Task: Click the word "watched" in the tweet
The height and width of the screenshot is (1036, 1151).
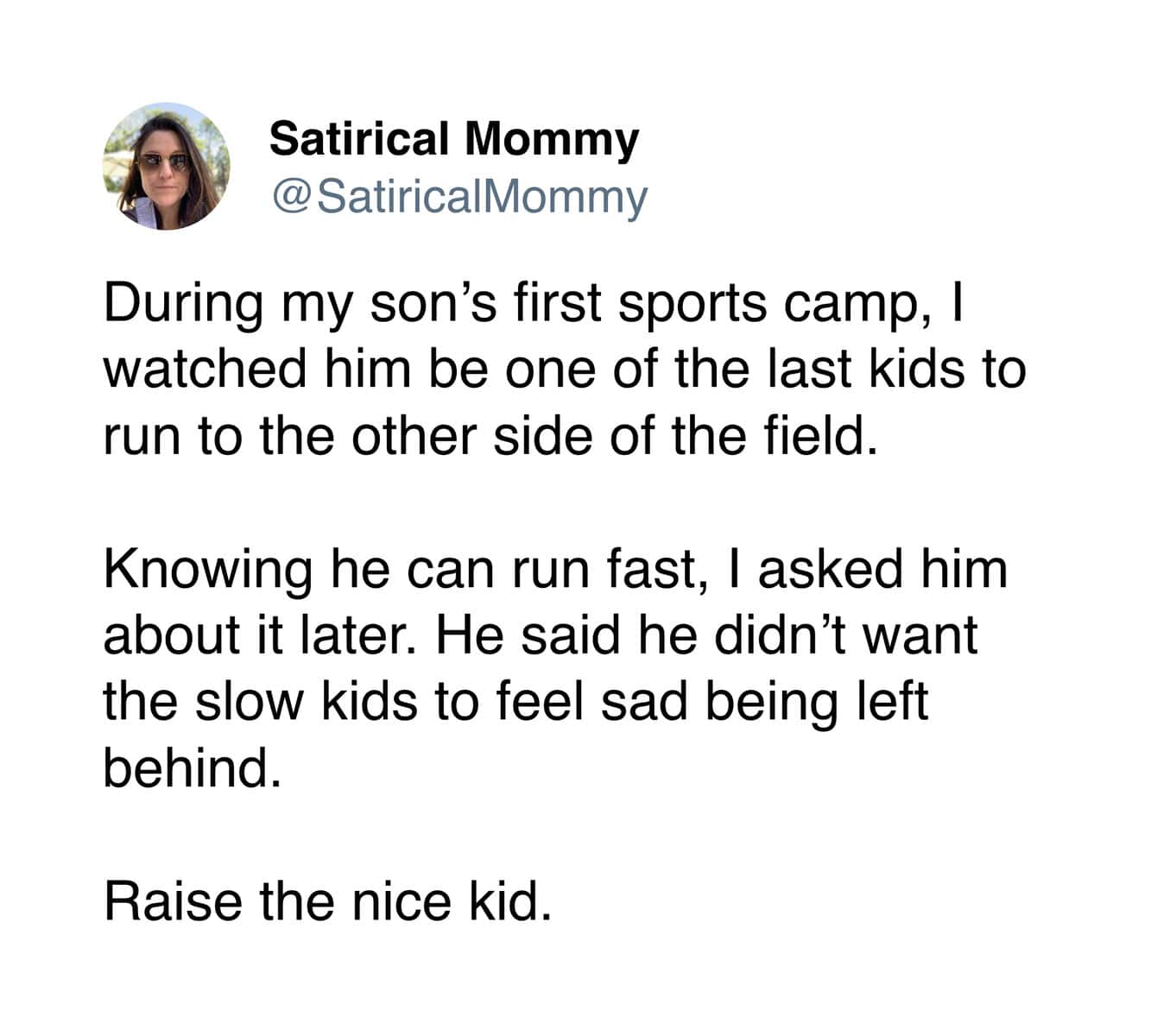Action: click(x=206, y=370)
